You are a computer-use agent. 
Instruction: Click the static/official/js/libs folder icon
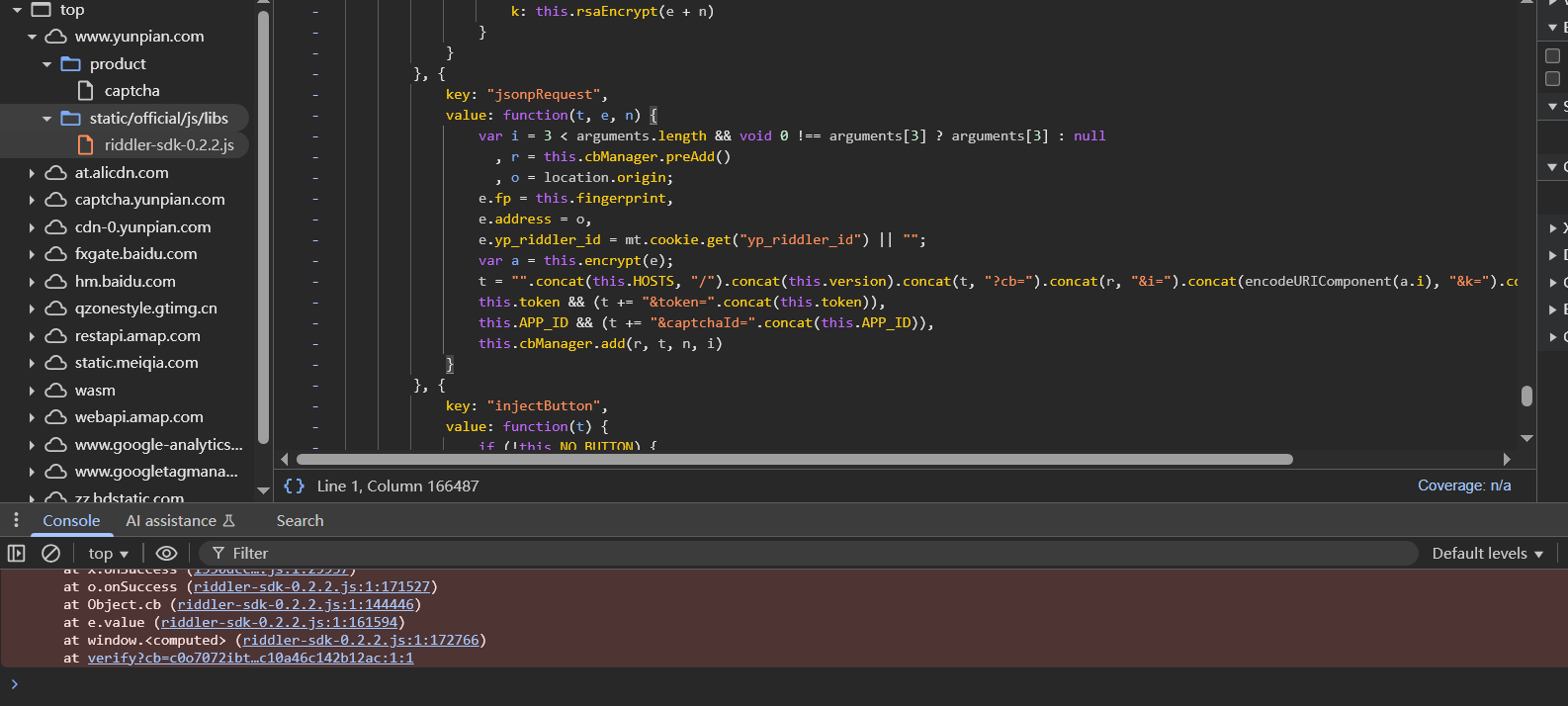point(71,118)
